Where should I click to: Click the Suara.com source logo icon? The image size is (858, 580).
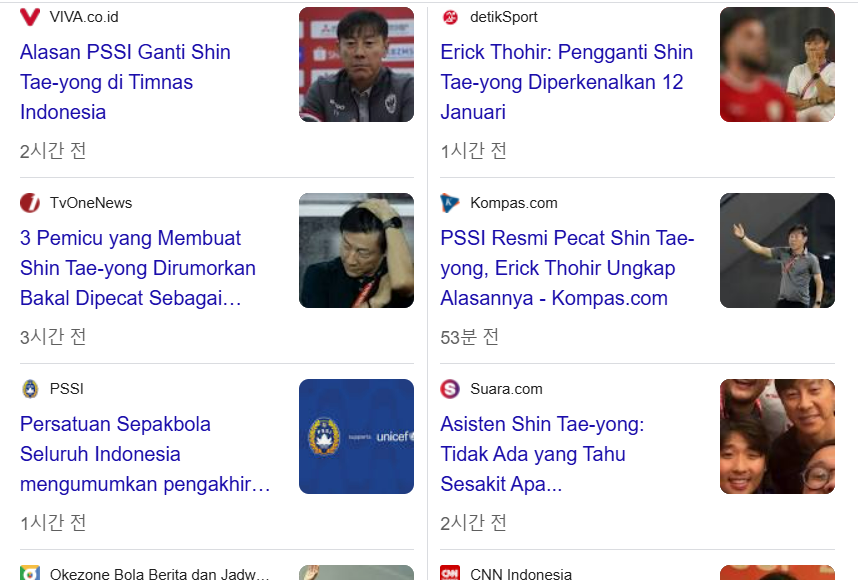click(451, 389)
